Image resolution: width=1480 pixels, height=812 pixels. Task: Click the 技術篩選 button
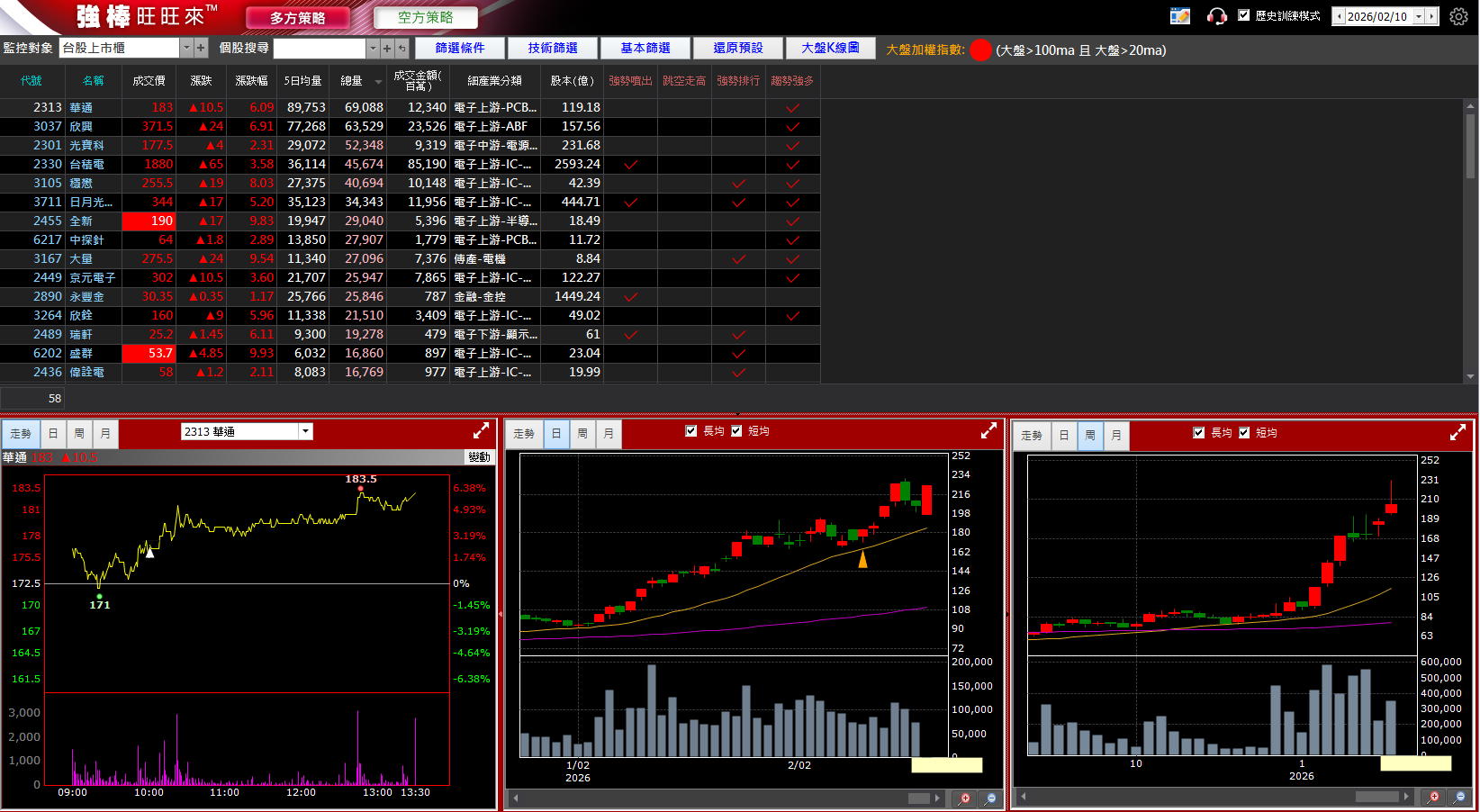click(x=553, y=48)
